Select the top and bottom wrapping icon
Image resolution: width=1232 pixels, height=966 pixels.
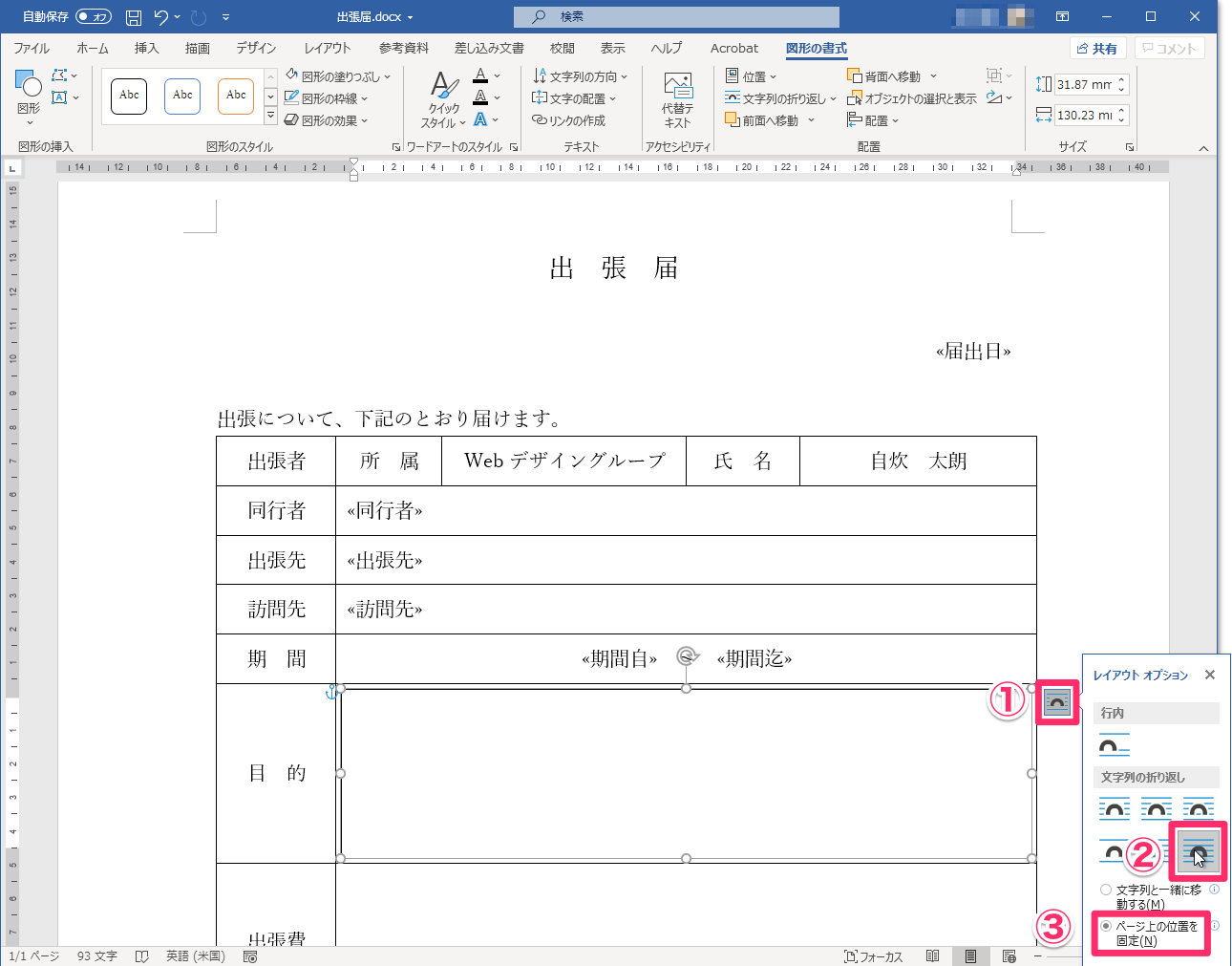click(1113, 850)
